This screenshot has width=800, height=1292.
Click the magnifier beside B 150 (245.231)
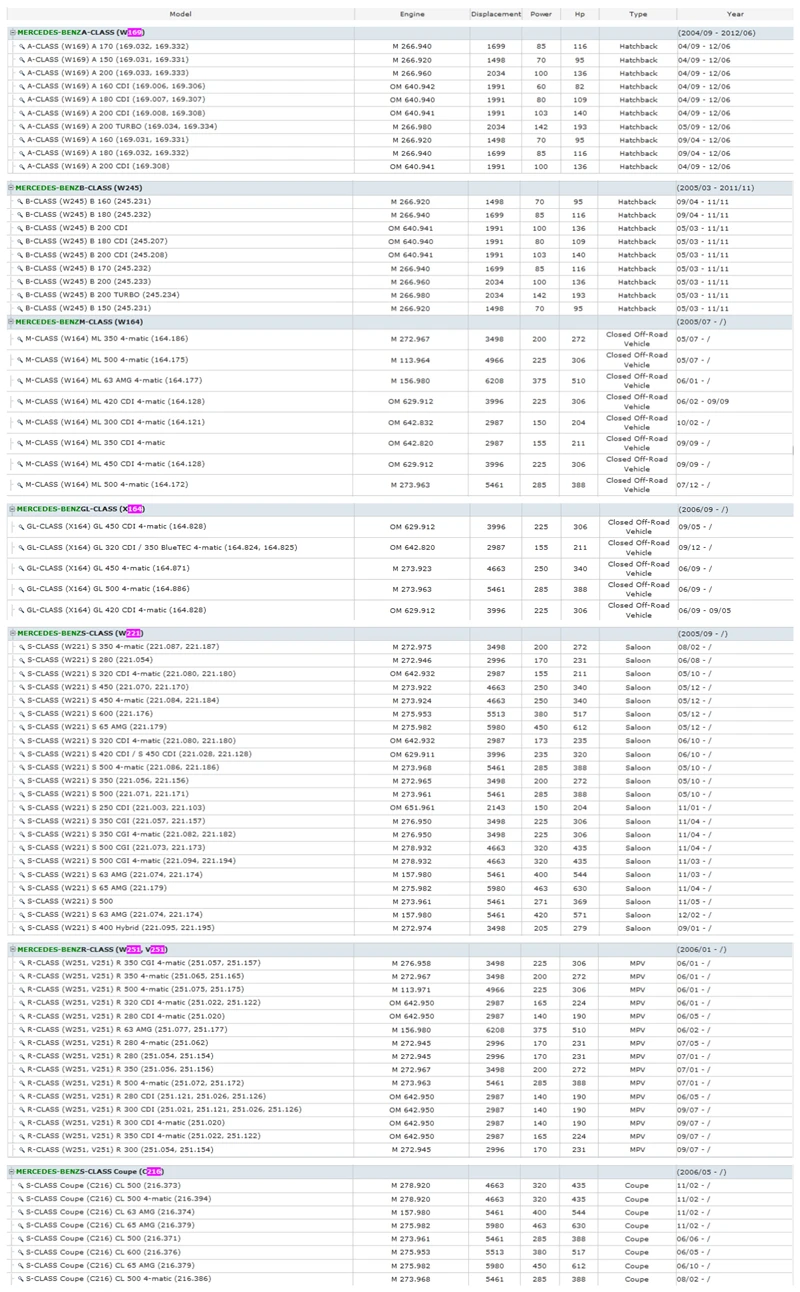[21, 308]
